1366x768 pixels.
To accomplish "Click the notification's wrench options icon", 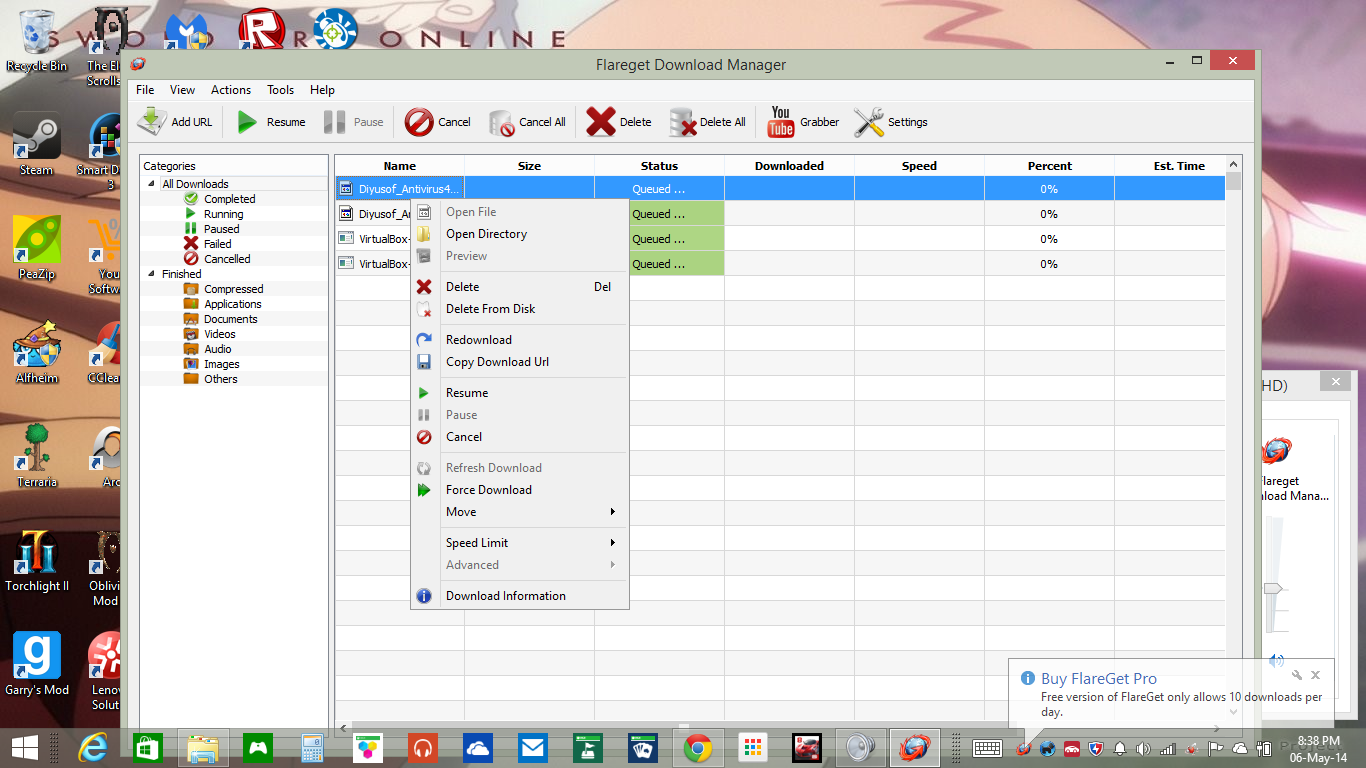I will pyautogui.click(x=1296, y=675).
